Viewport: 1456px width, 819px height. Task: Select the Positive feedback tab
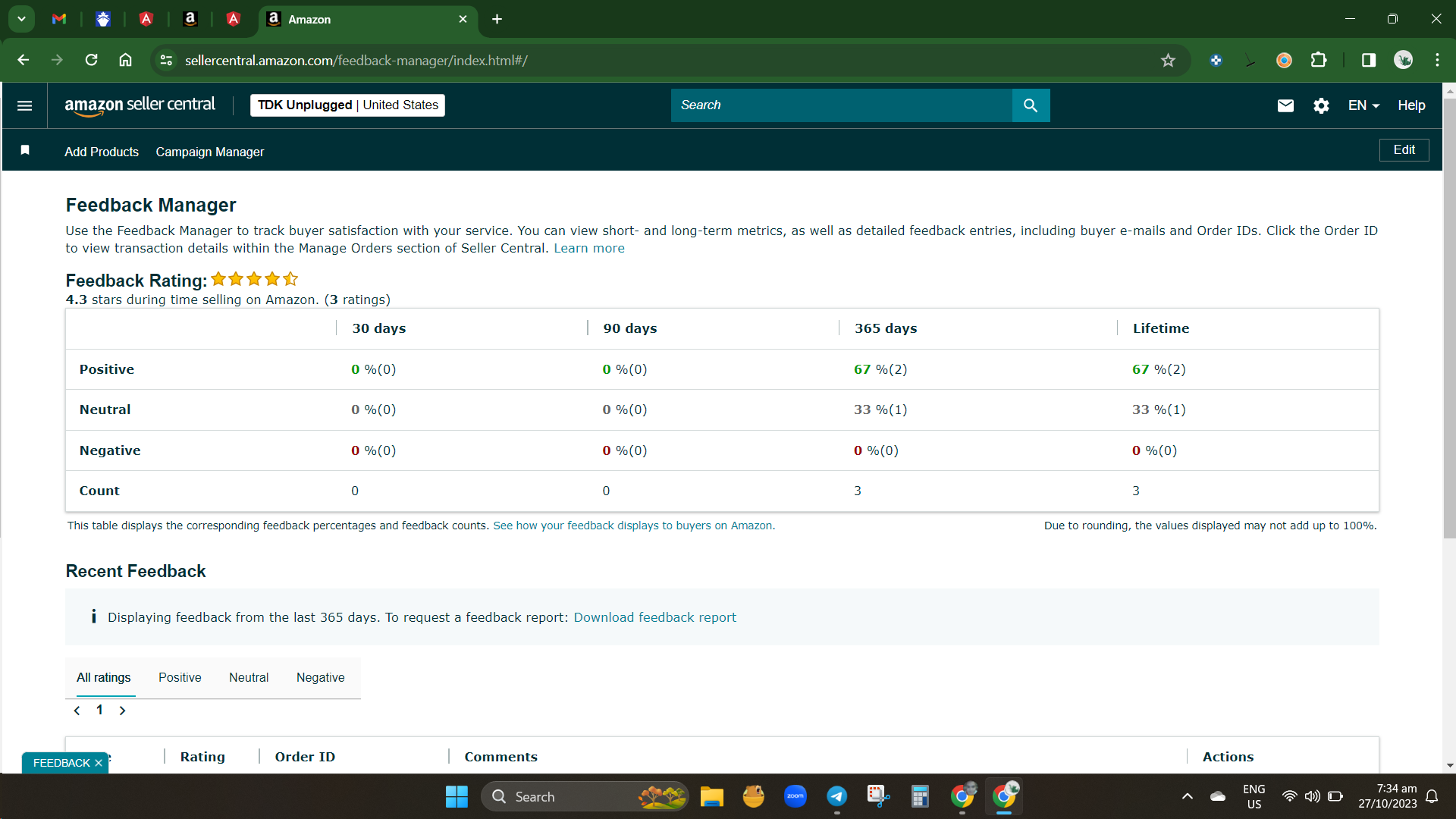(x=180, y=677)
